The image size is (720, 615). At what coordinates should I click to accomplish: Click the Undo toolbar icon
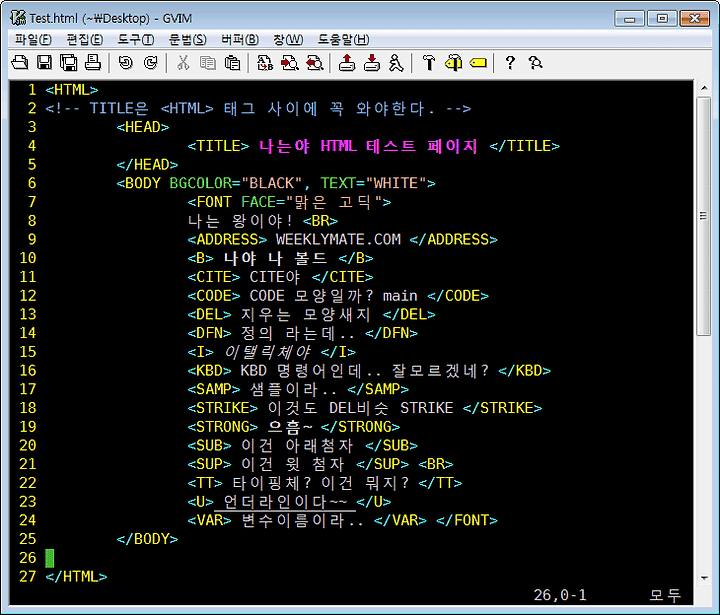coord(126,62)
